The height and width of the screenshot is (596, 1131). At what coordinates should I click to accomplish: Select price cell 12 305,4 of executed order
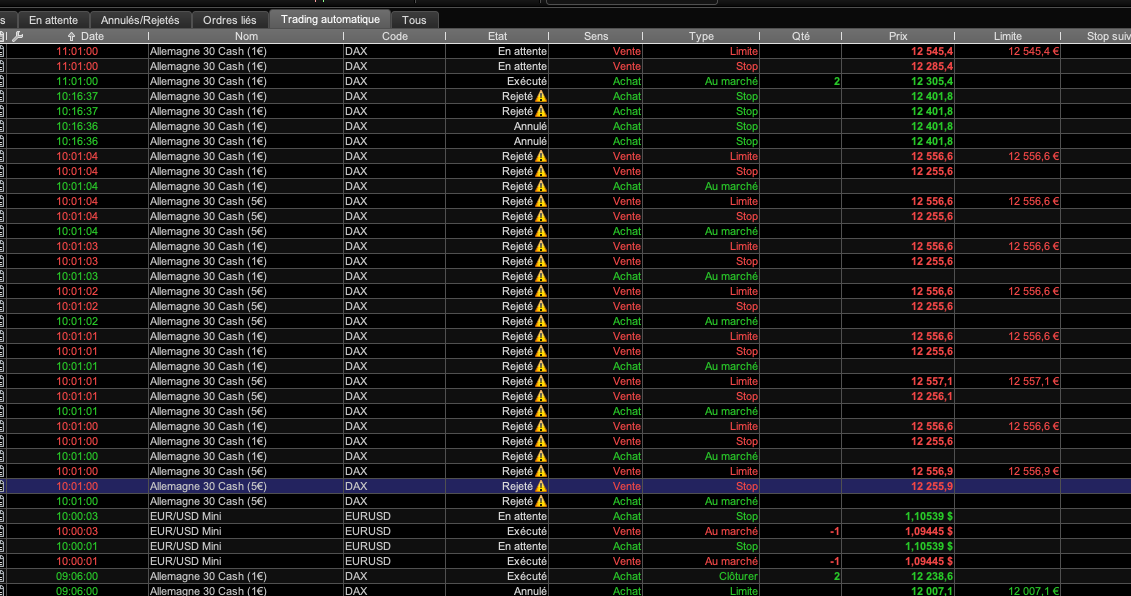(x=932, y=82)
